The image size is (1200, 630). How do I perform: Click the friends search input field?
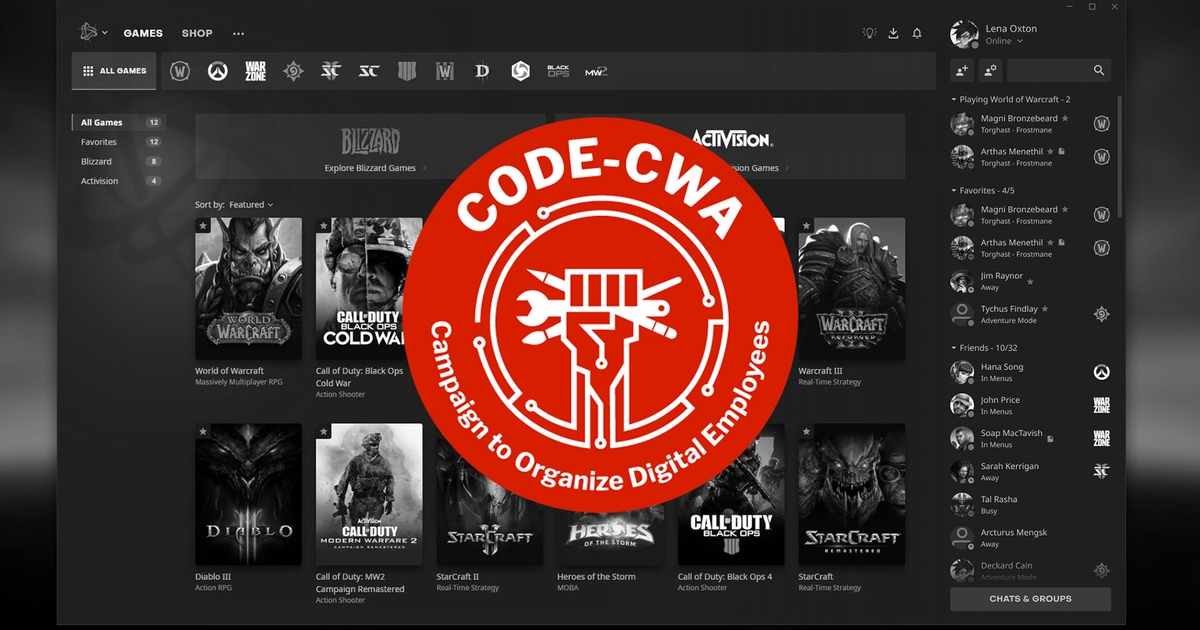click(1050, 70)
